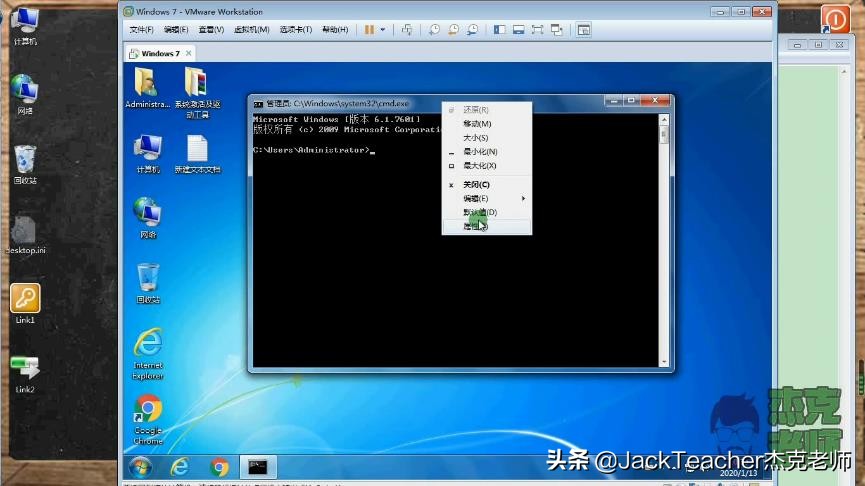
Task: Select the 新建文本文档 file icon
Action: point(197,154)
